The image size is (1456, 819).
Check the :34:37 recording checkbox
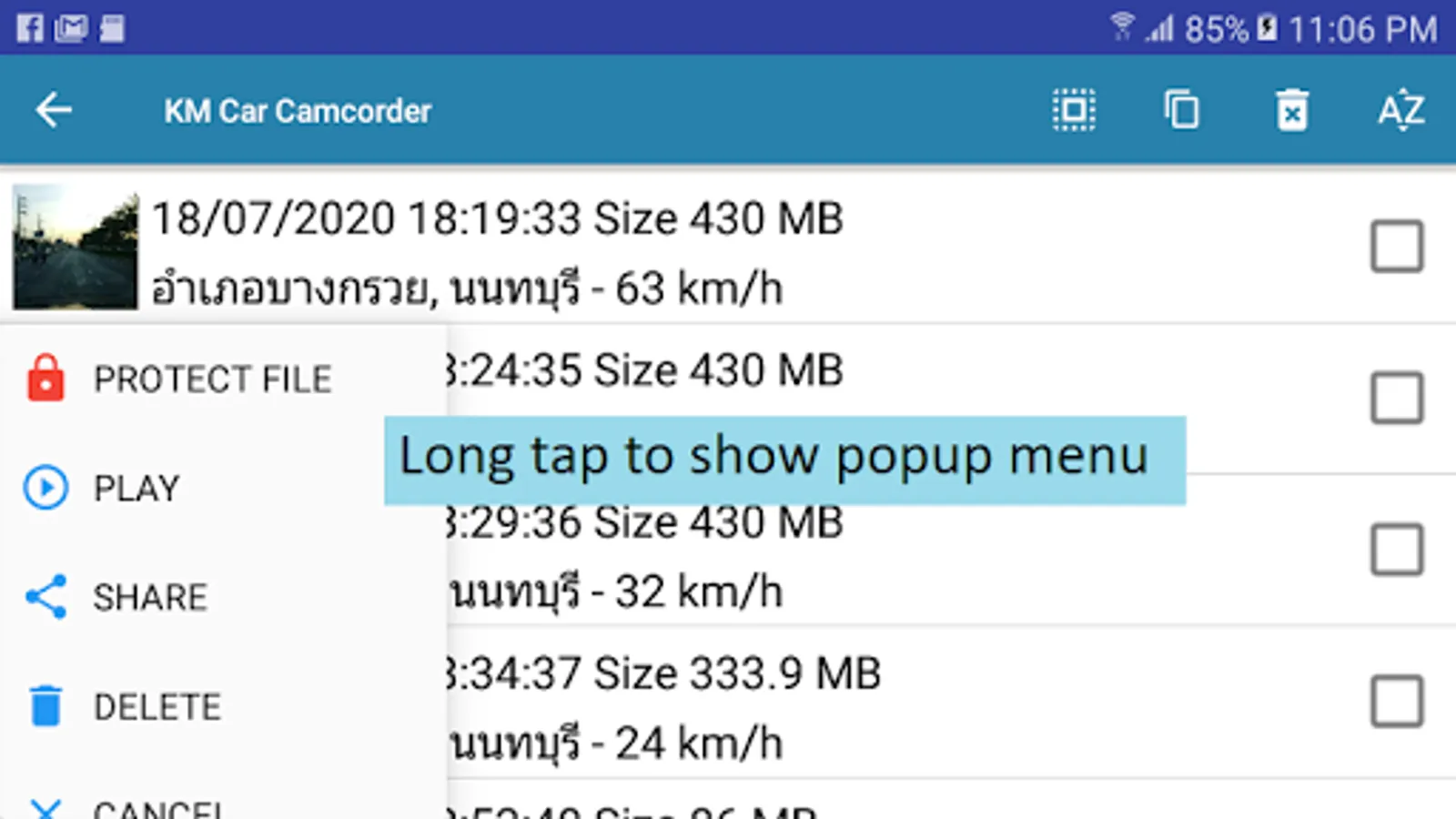click(1397, 701)
